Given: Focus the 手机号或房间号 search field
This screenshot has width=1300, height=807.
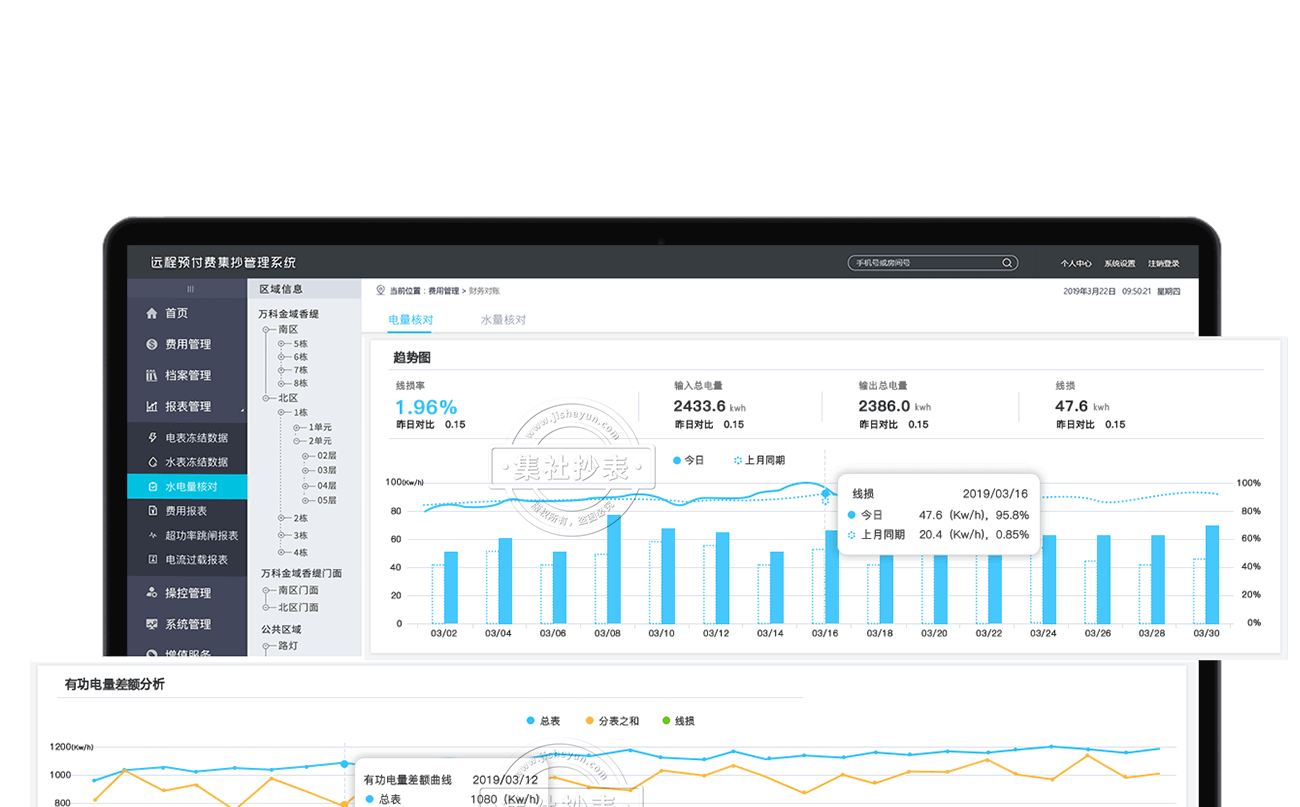Looking at the screenshot, I should [920, 264].
